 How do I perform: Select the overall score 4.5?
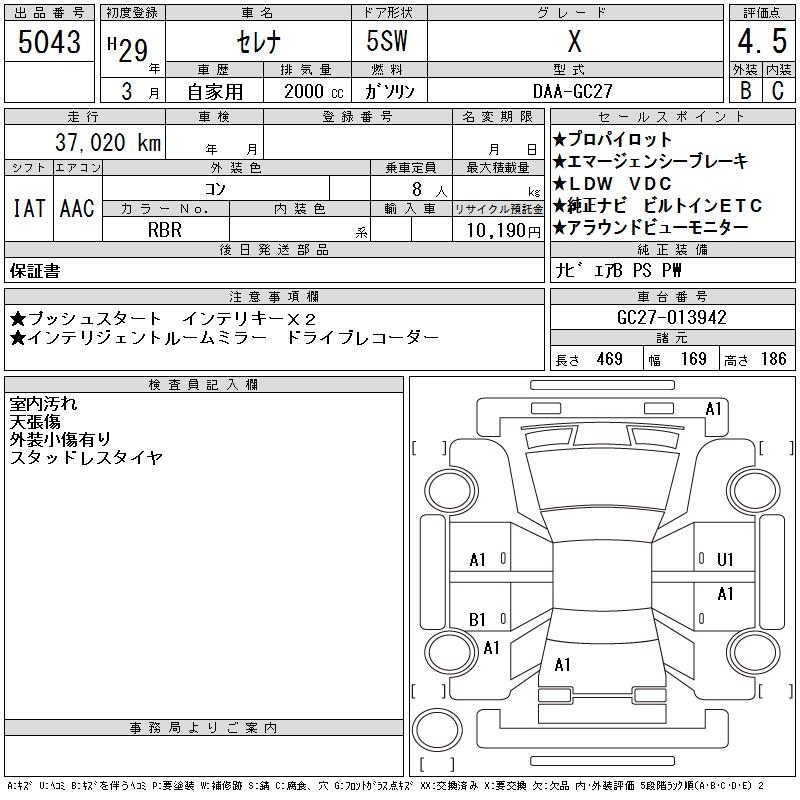point(762,41)
